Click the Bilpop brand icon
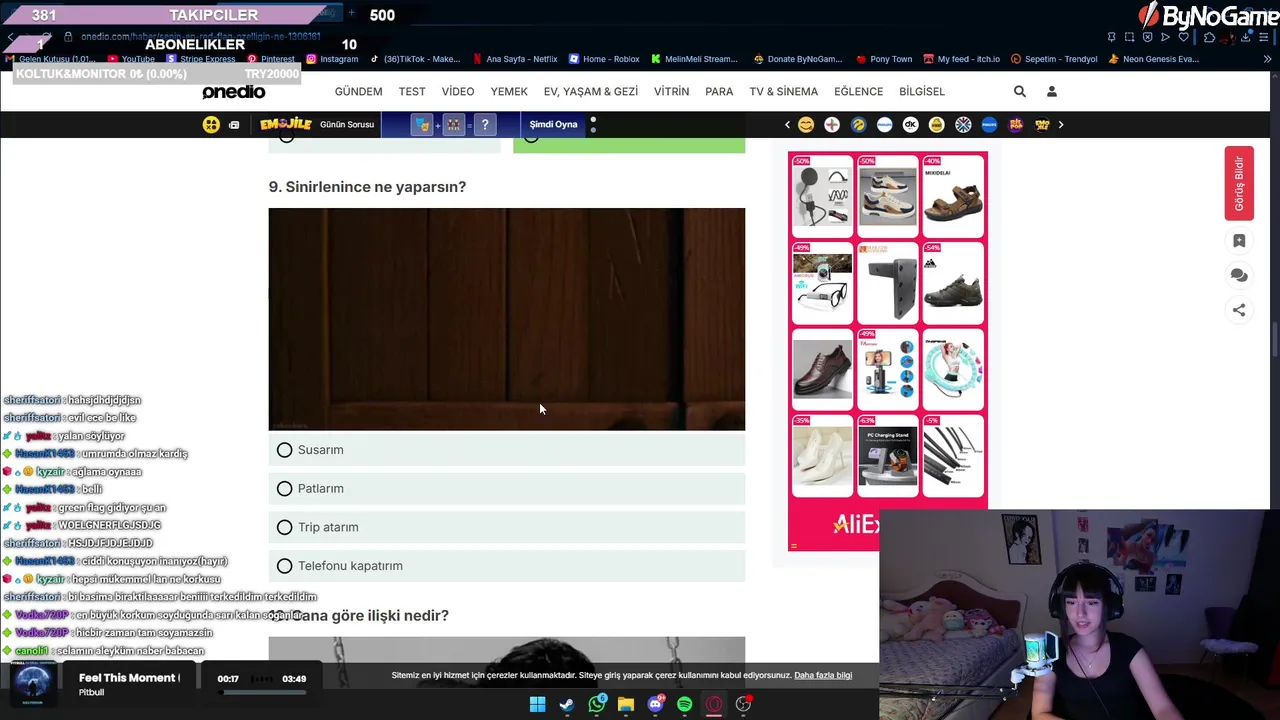This screenshot has height=720, width=1280. 1015,125
